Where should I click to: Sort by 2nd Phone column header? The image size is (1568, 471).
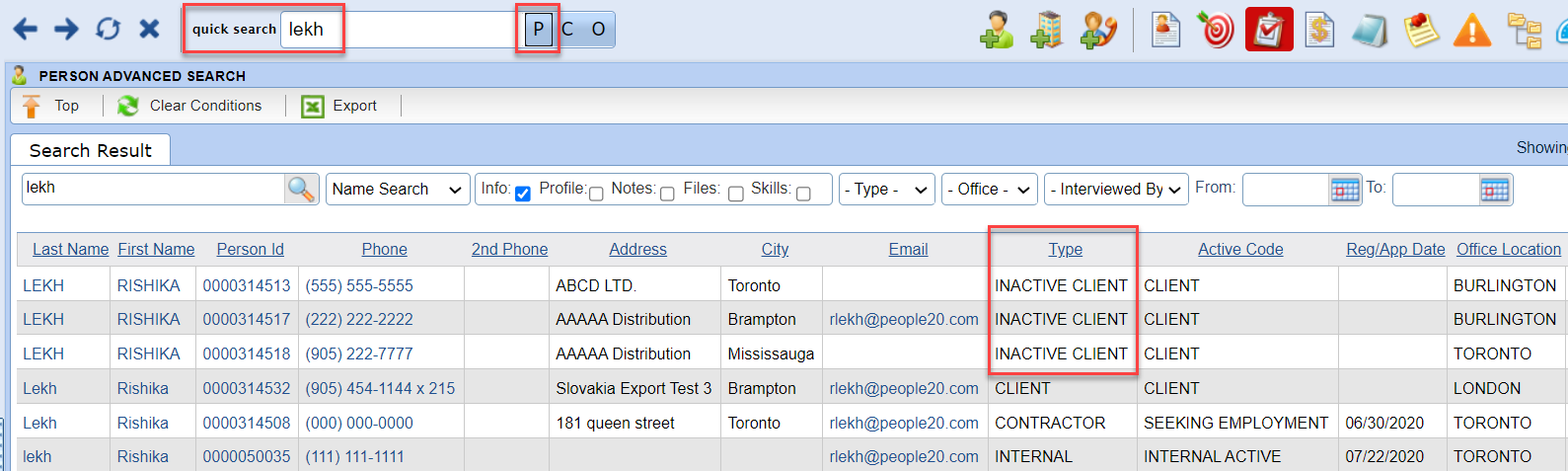509,250
